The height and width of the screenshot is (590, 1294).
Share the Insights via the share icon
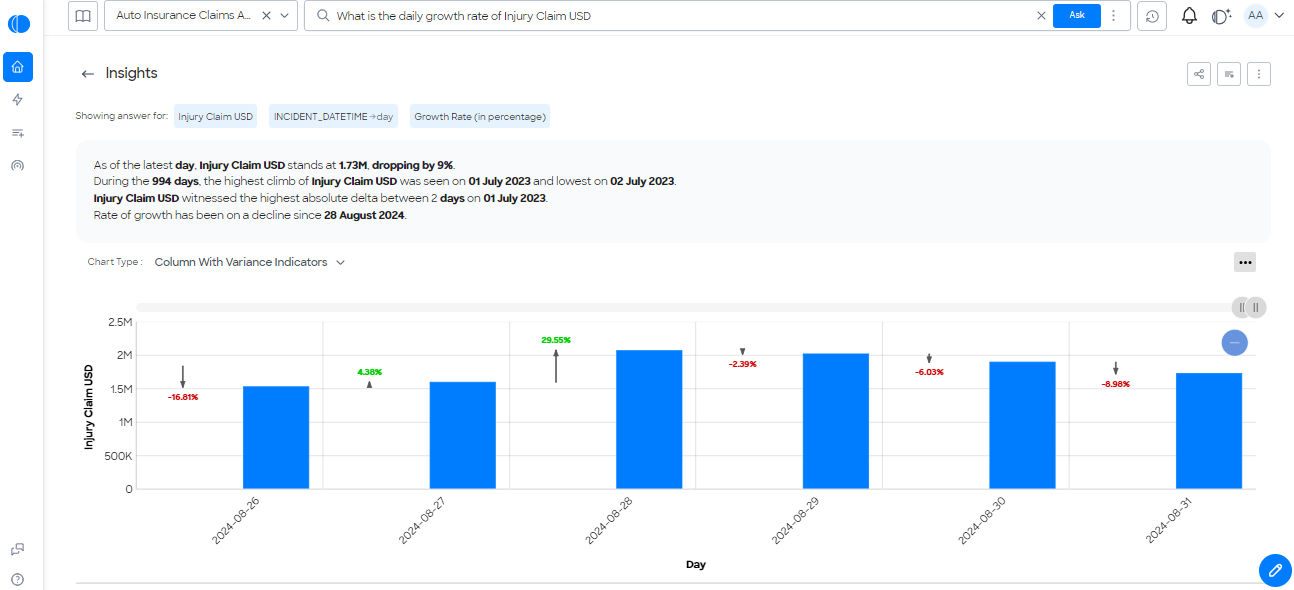pos(1198,73)
